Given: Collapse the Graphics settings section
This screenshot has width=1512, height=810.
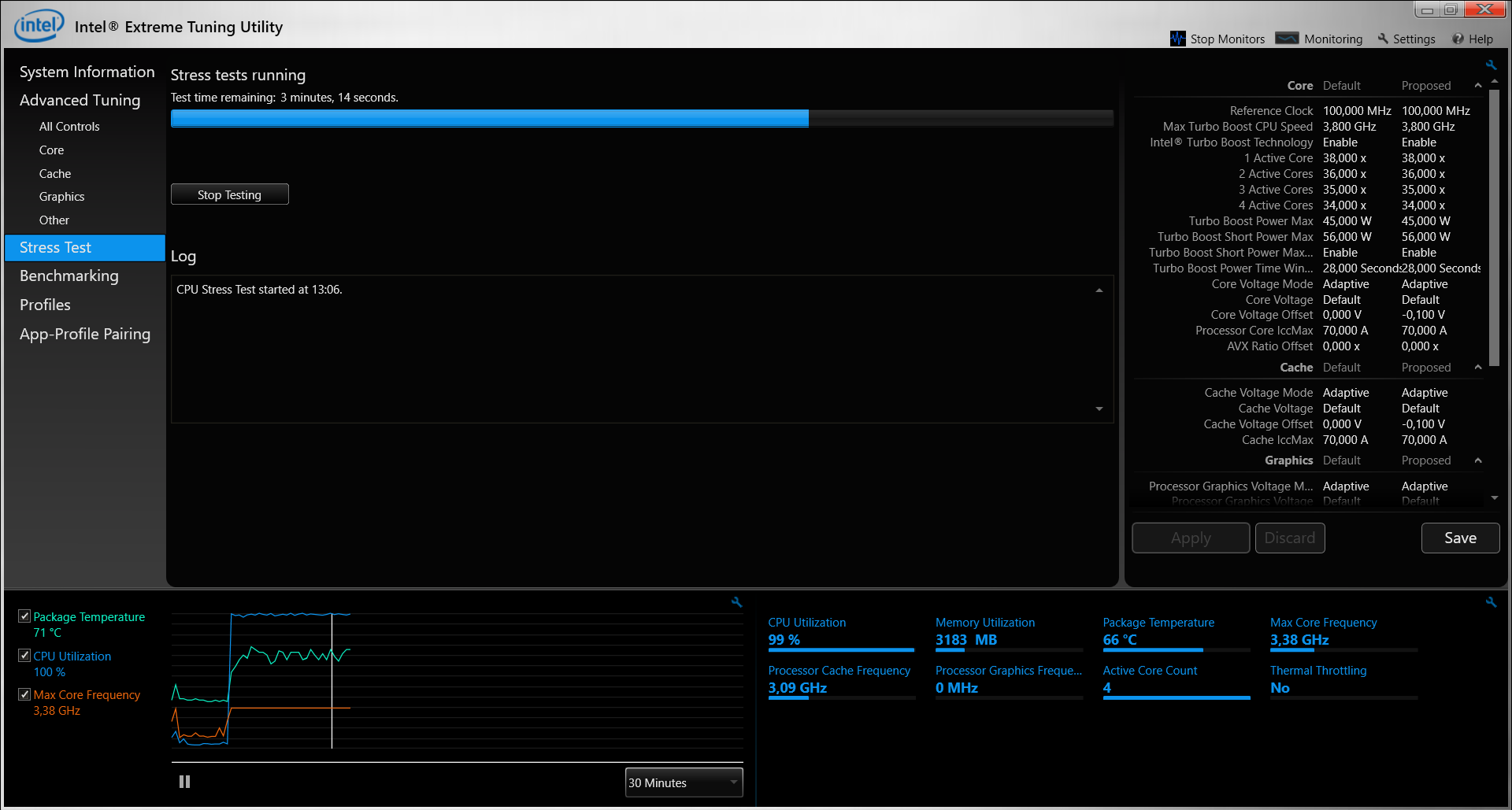Looking at the screenshot, I should click(x=1478, y=460).
